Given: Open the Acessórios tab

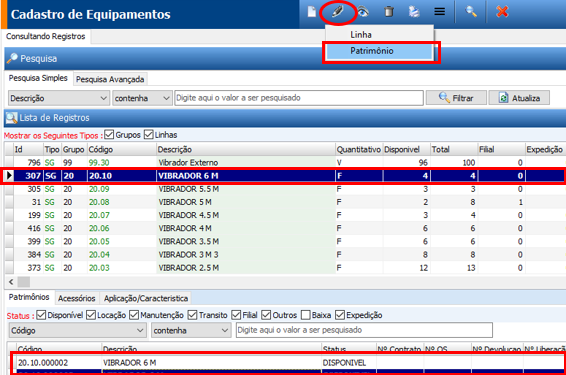Looking at the screenshot, I should pyautogui.click(x=77, y=298).
